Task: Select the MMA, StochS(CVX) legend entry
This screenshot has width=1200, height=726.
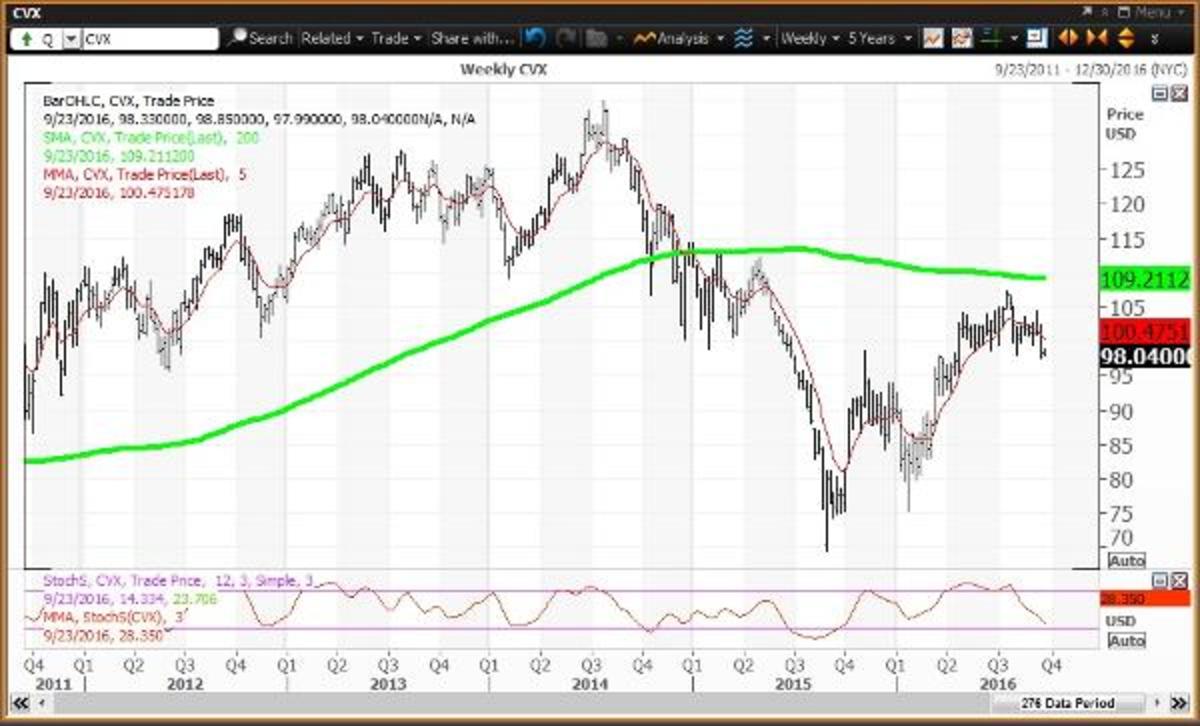Action: 114,618
